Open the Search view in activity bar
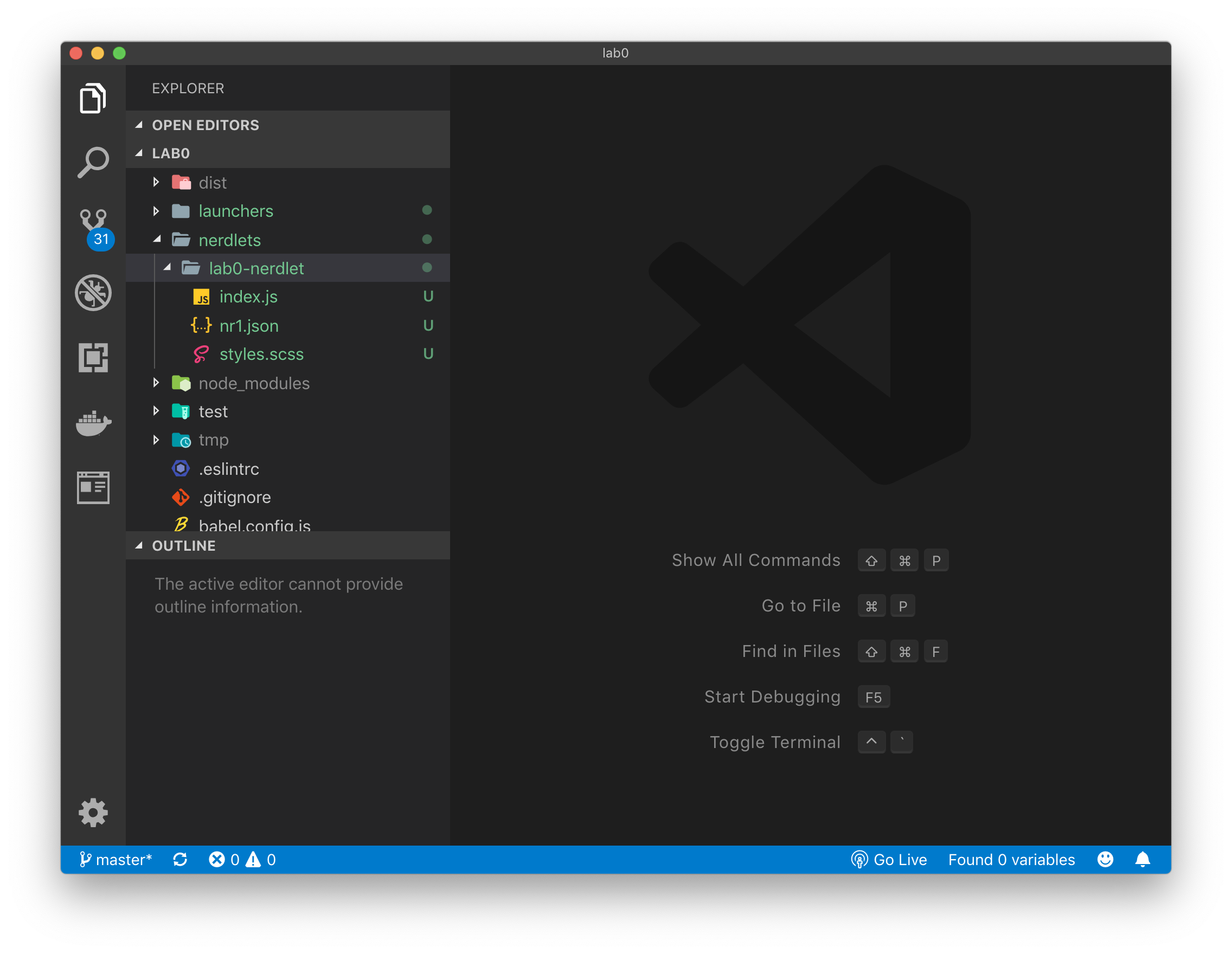The width and height of the screenshot is (1232, 954). (93, 163)
